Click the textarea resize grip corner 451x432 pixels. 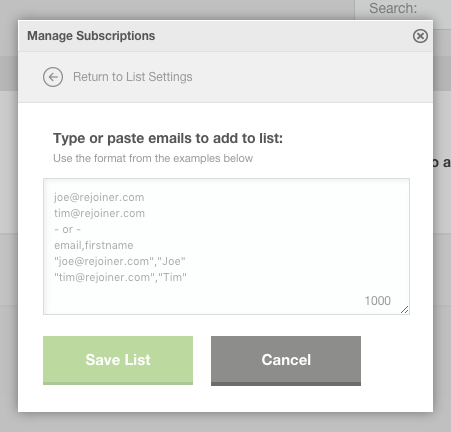tap(405, 310)
